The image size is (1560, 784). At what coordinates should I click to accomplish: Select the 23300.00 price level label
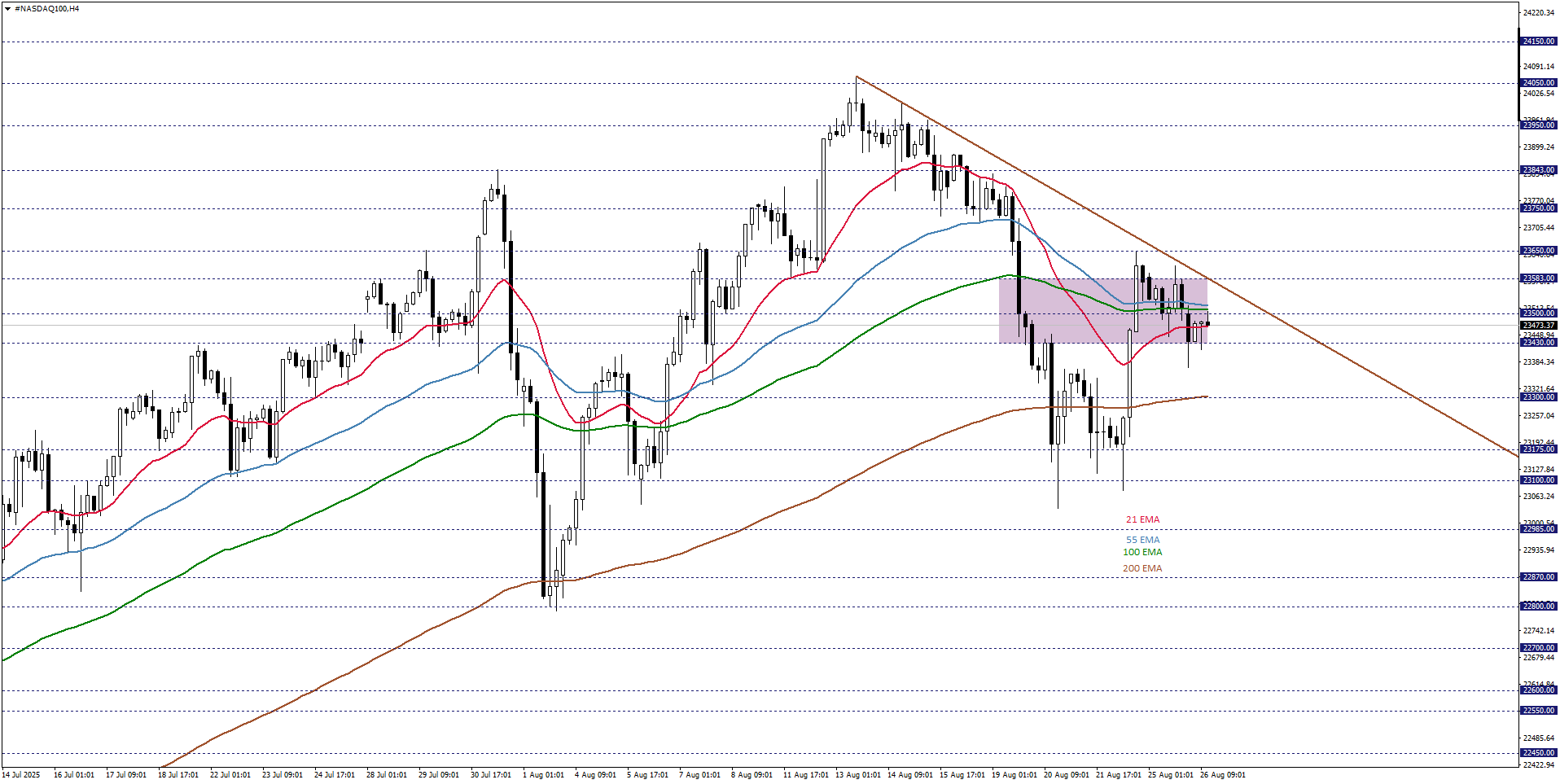pyautogui.click(x=1538, y=397)
